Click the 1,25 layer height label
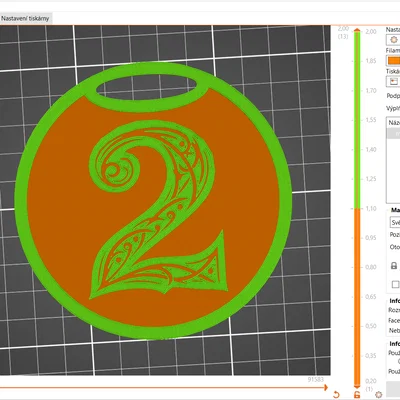The width and height of the screenshot is (400, 400). click(371, 179)
